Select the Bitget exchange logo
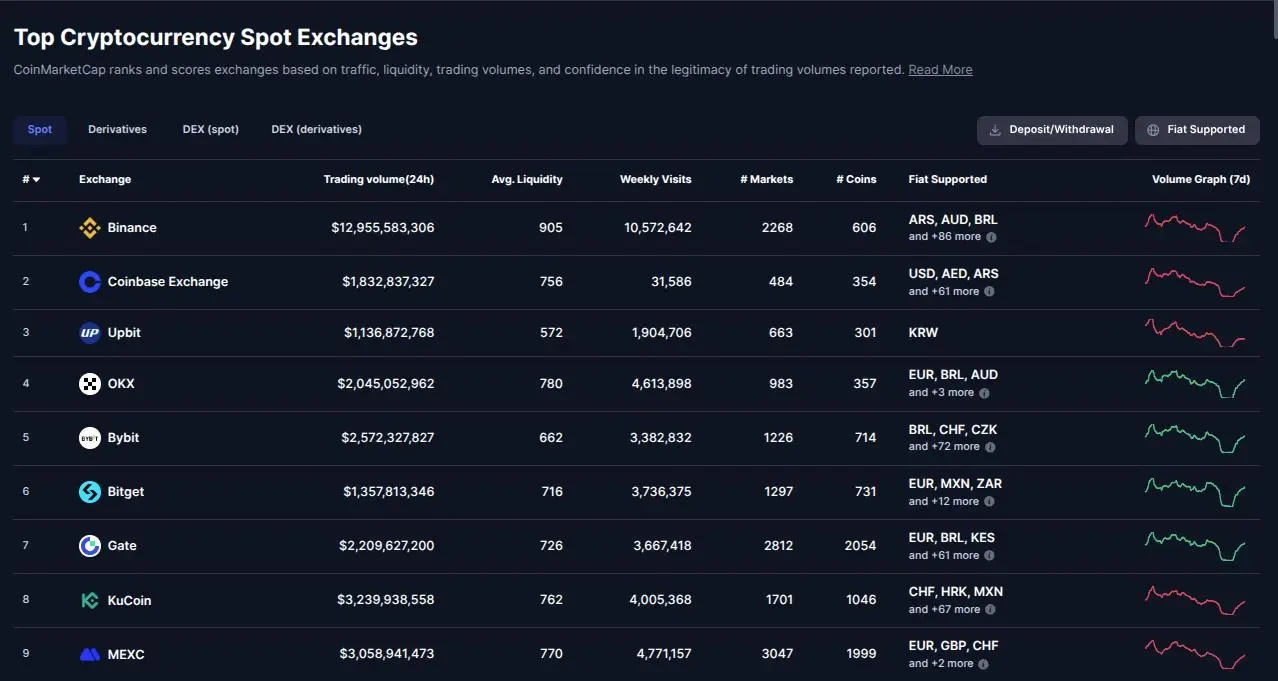This screenshot has width=1278, height=681. [88, 491]
